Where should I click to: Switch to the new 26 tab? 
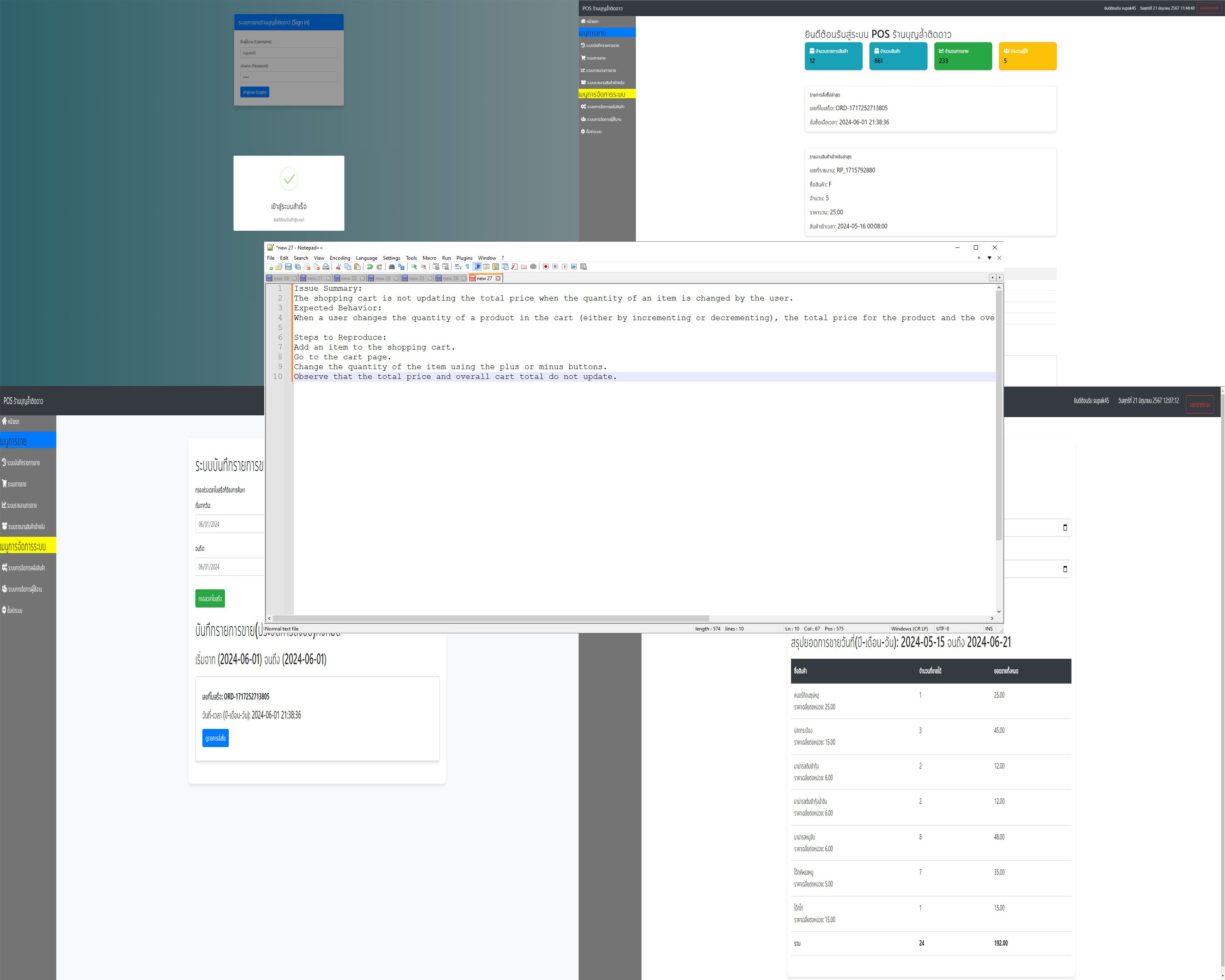450,278
